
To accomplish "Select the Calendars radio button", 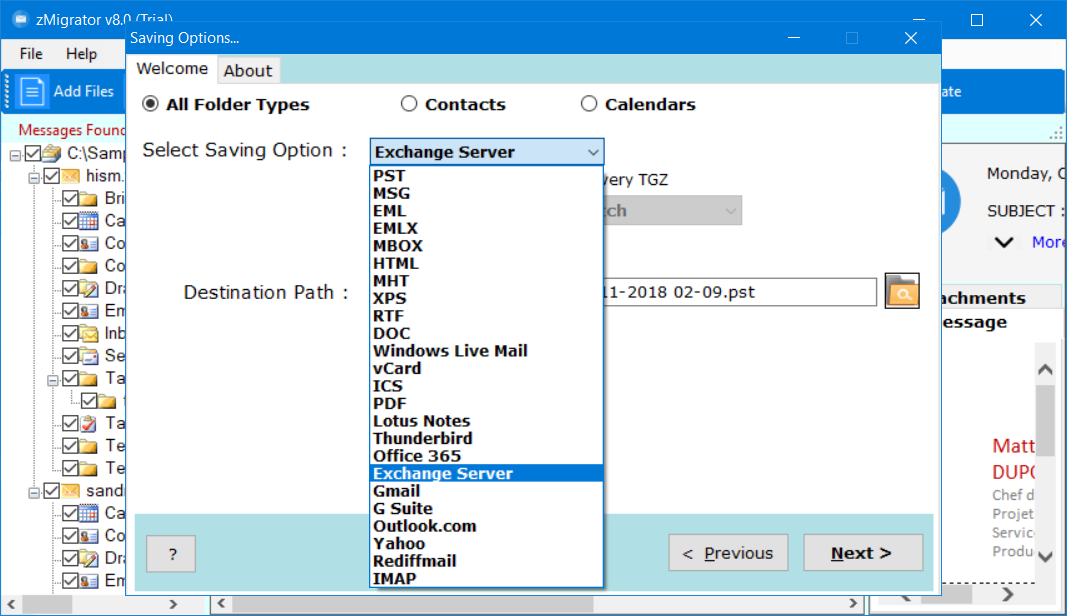I will point(589,103).
